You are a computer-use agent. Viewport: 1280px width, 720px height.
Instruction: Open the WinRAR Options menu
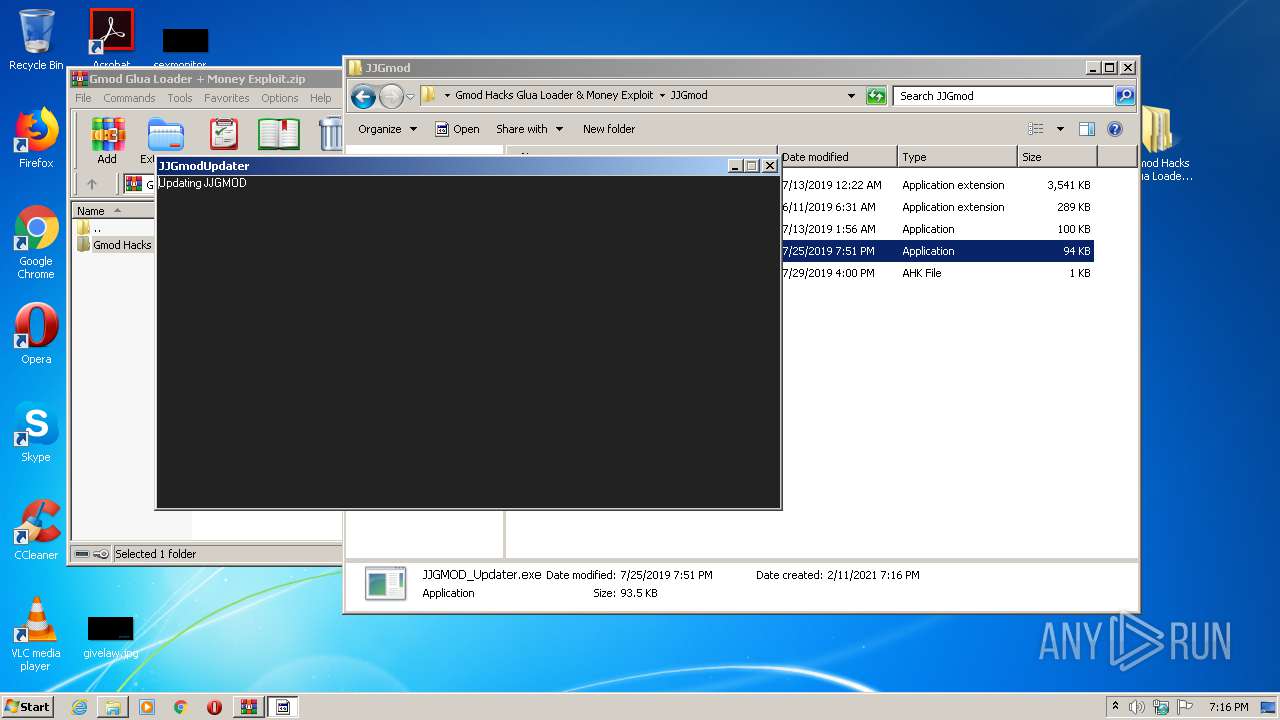tap(280, 98)
